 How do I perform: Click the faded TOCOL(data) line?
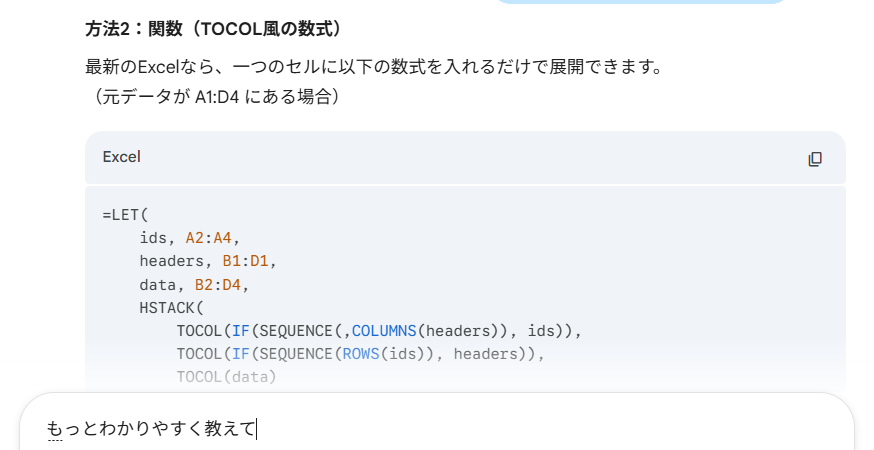point(225,376)
